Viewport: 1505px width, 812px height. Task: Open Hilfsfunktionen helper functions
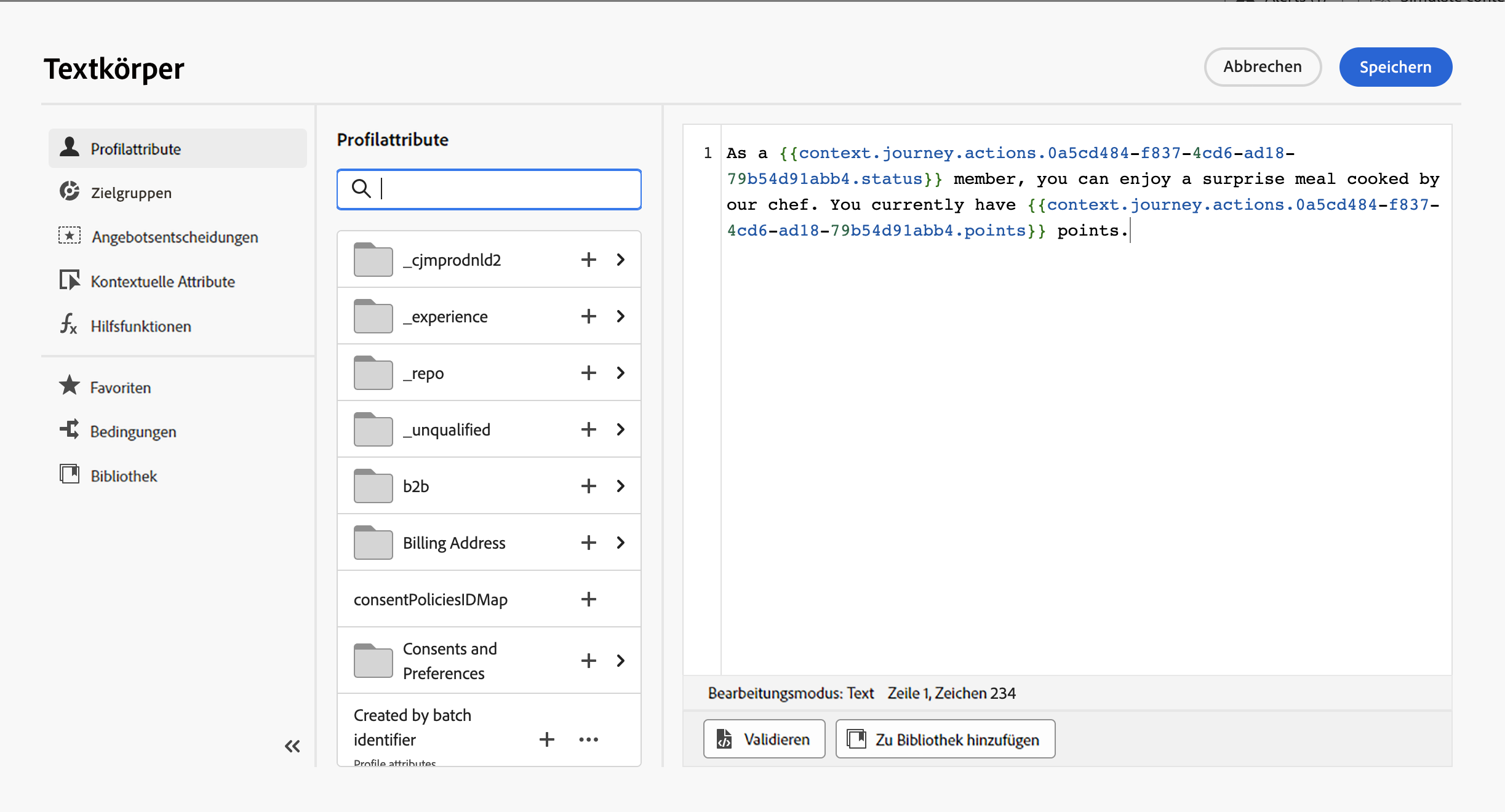pos(141,326)
